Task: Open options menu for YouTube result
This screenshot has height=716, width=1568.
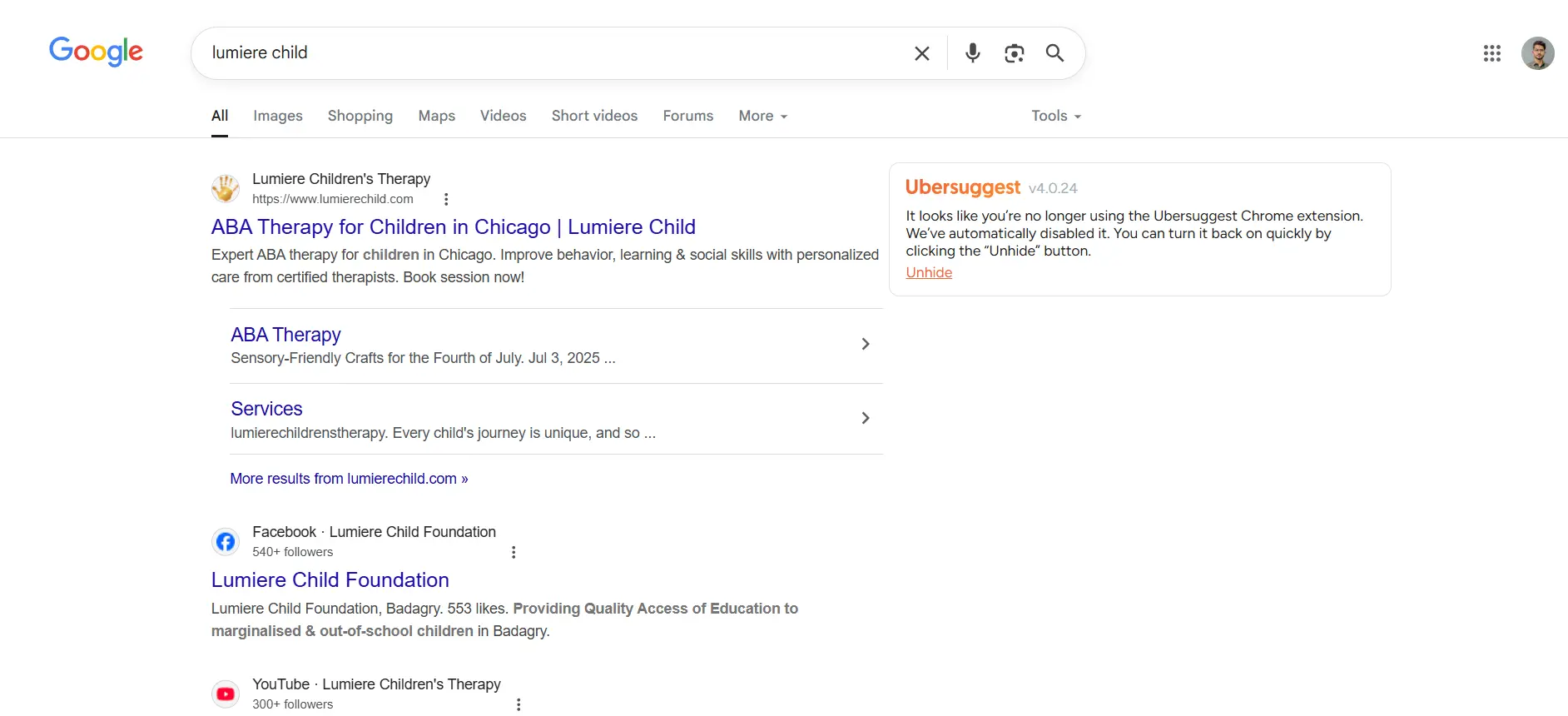Action: click(x=519, y=704)
